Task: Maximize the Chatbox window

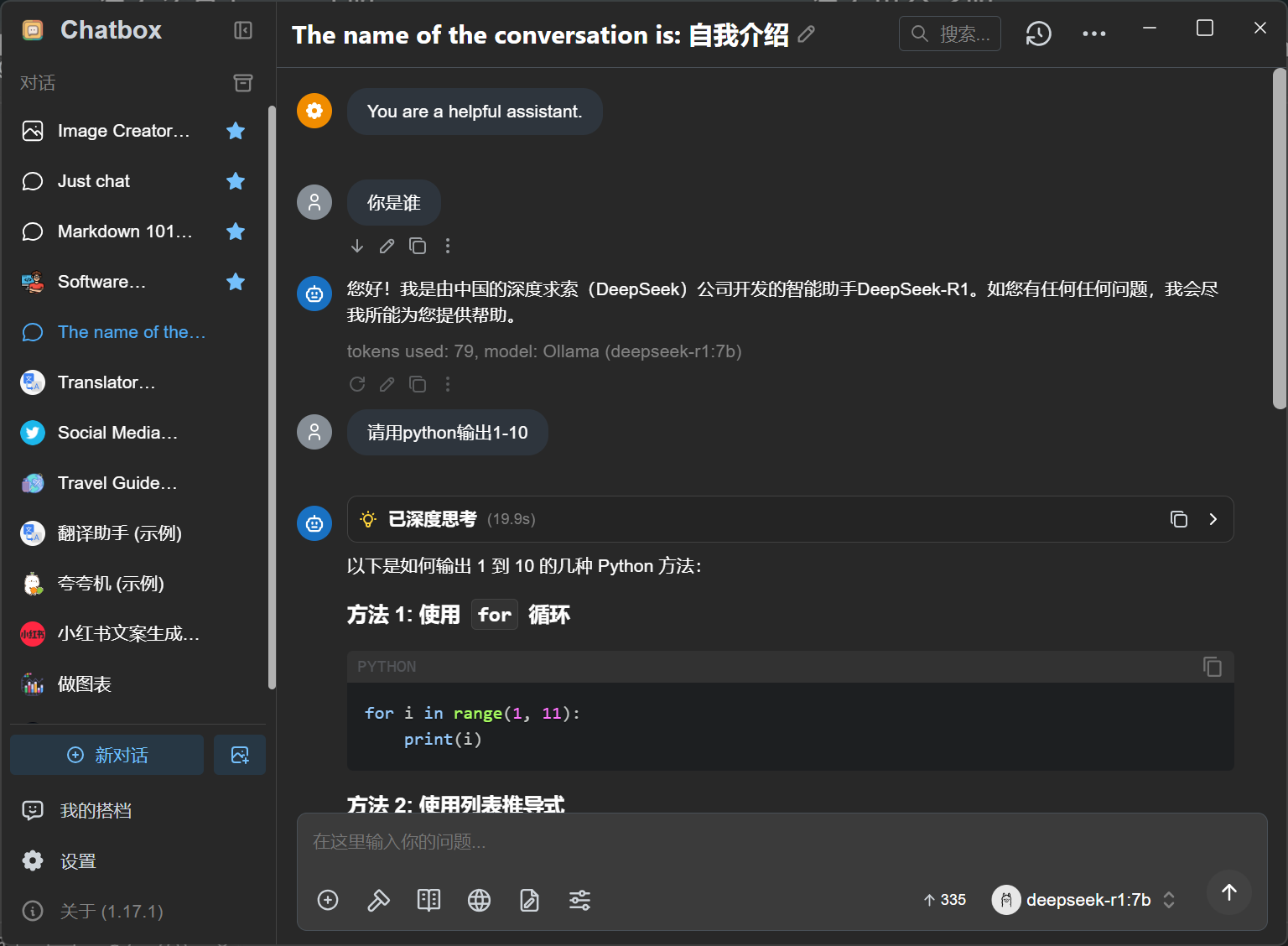Action: [1205, 28]
